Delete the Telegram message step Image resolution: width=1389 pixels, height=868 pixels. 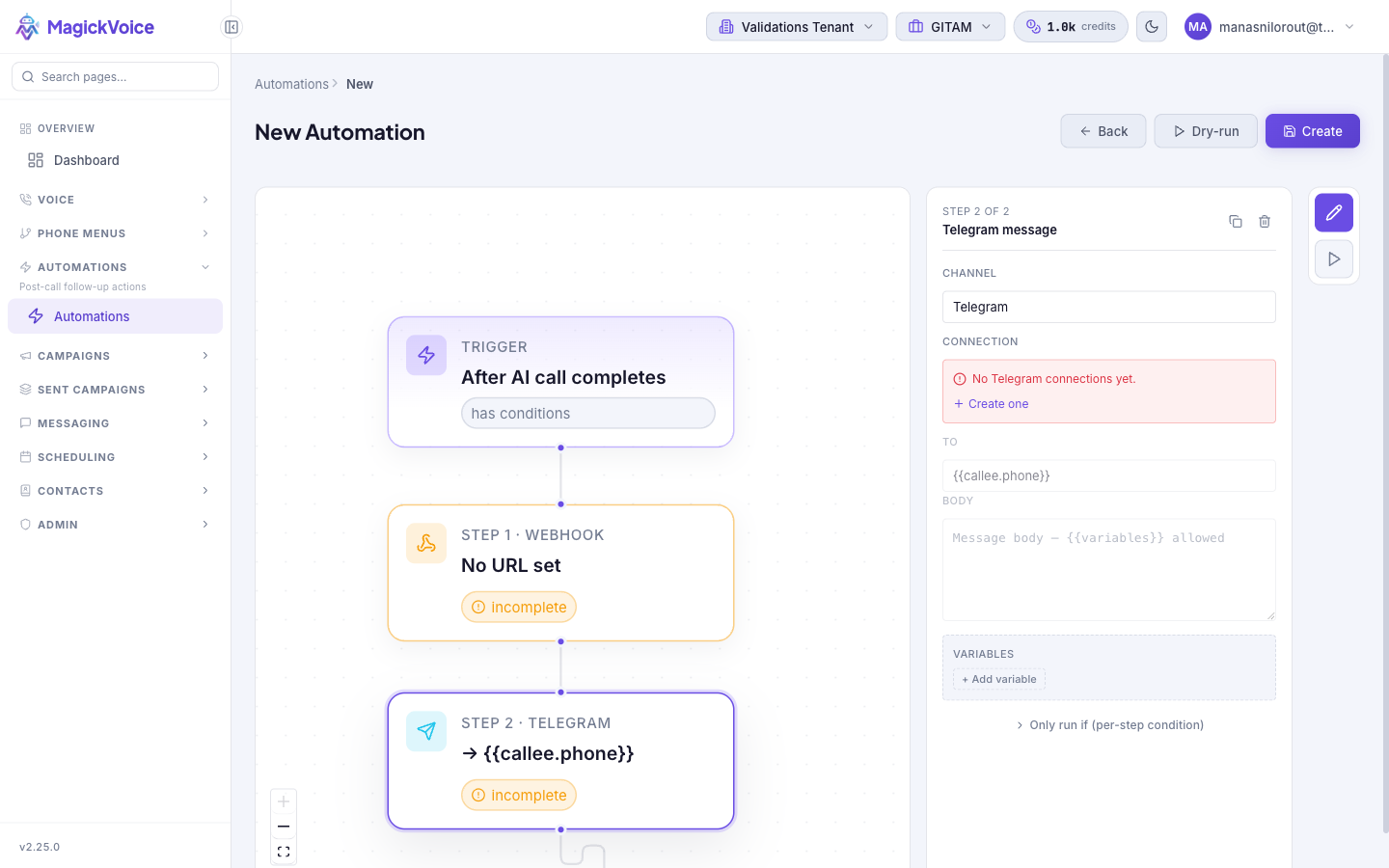coord(1265,221)
